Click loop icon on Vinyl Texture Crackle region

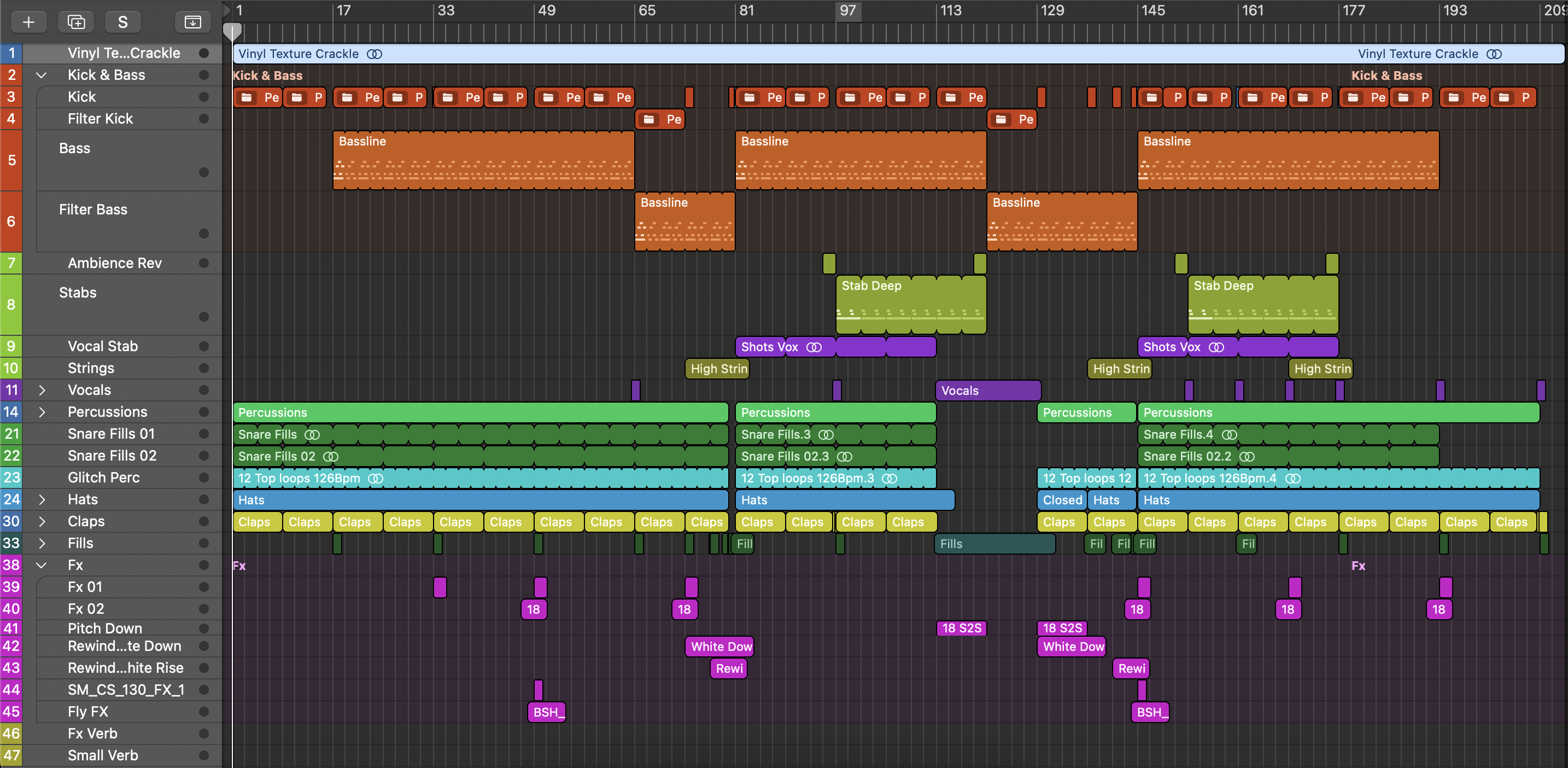click(375, 54)
